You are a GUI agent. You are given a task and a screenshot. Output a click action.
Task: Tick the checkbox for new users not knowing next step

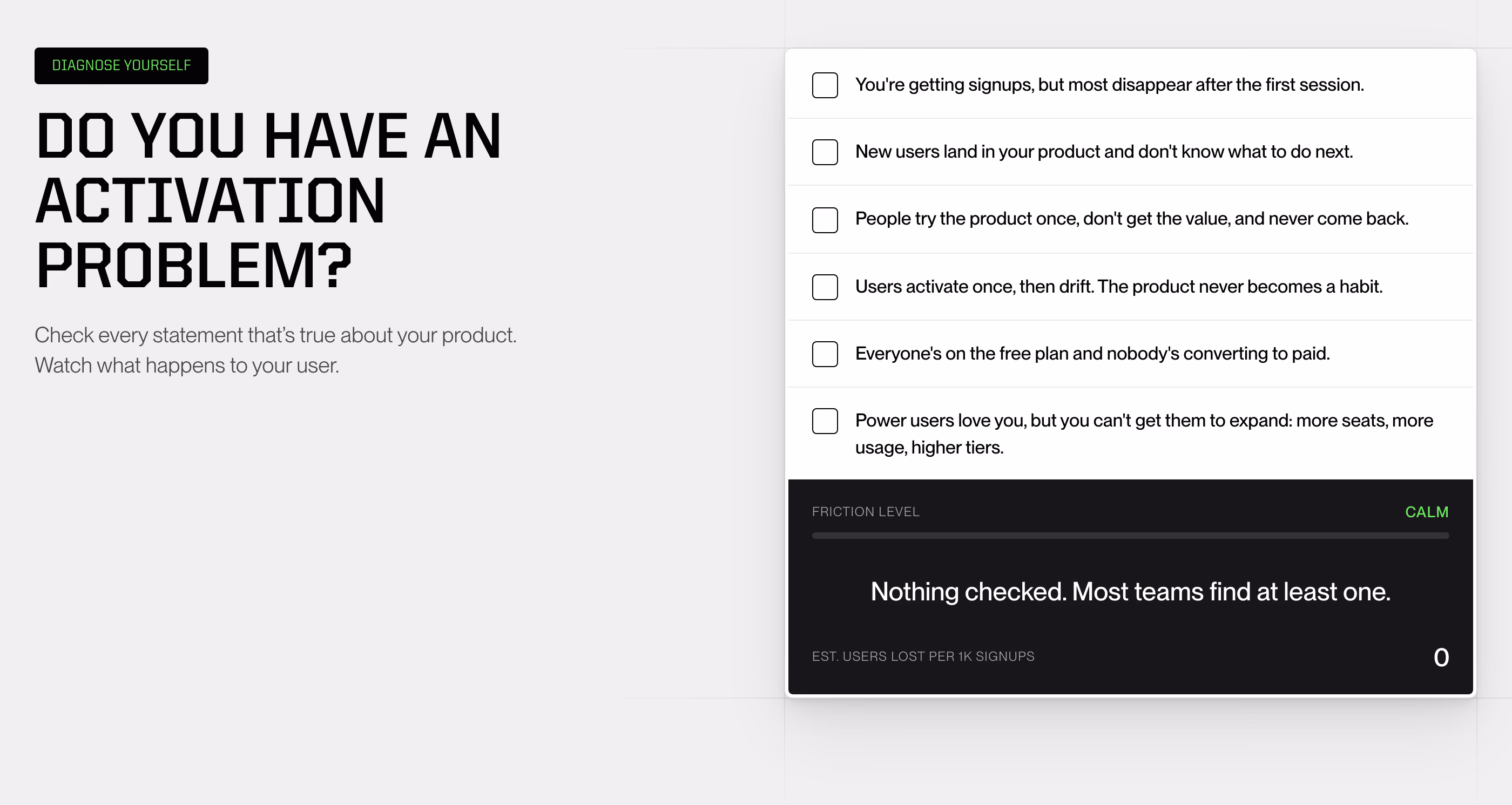click(x=825, y=152)
